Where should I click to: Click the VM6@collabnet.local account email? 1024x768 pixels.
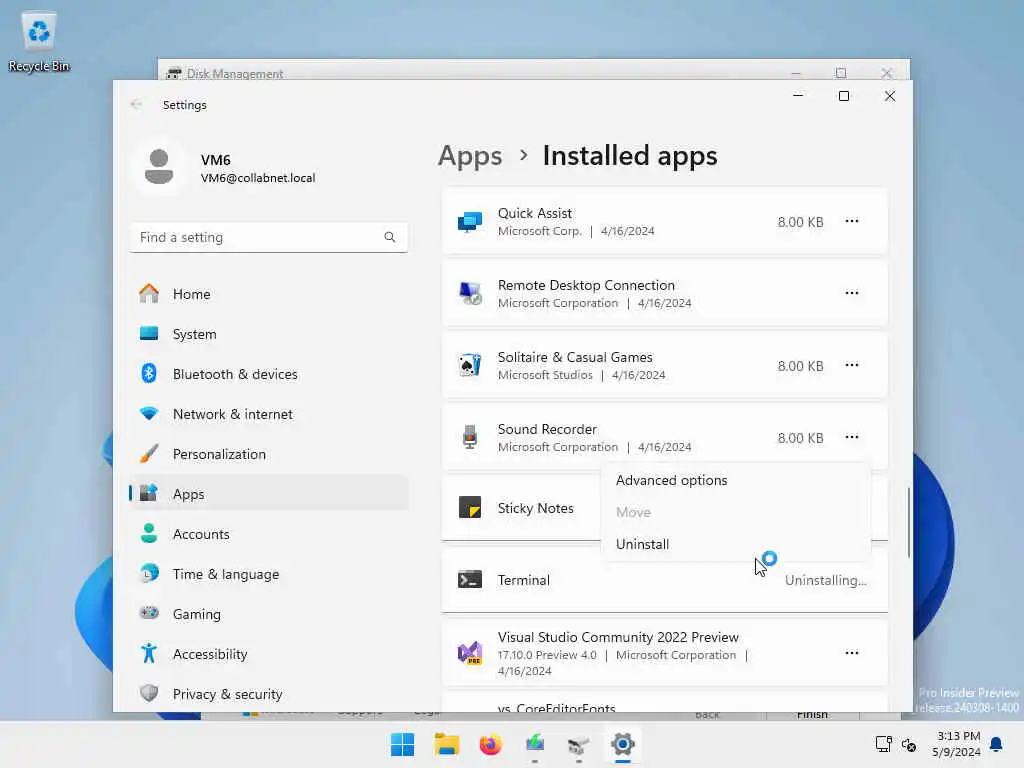click(x=258, y=178)
